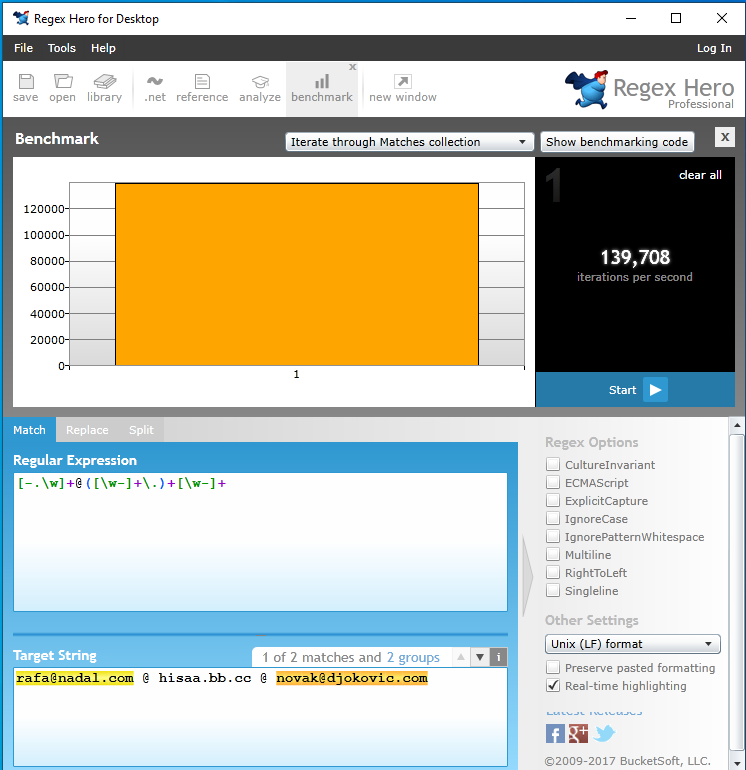Open the Twitter bird icon link
This screenshot has width=746, height=770.
pos(604,734)
